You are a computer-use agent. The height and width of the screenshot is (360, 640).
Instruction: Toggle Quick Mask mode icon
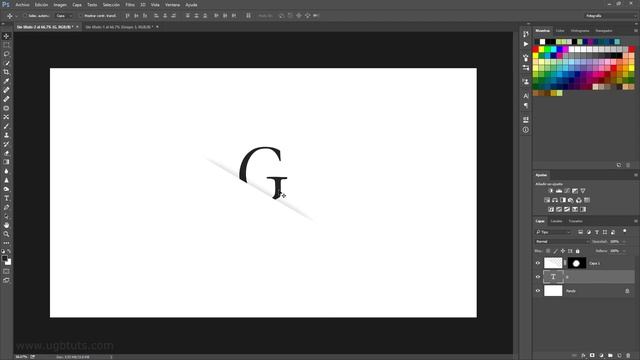coord(6,271)
